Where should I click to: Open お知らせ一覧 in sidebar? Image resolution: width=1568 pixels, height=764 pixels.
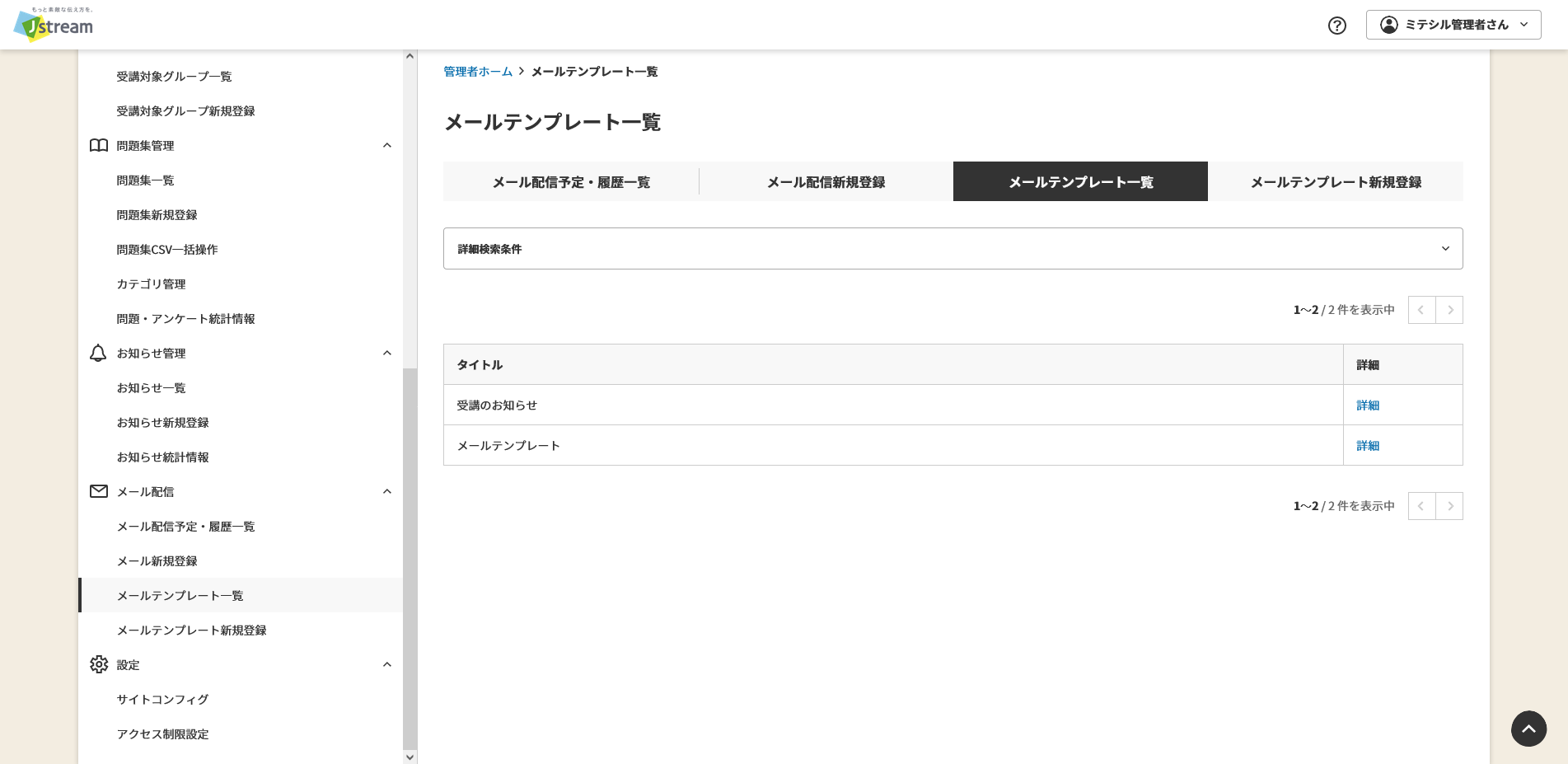[151, 388]
